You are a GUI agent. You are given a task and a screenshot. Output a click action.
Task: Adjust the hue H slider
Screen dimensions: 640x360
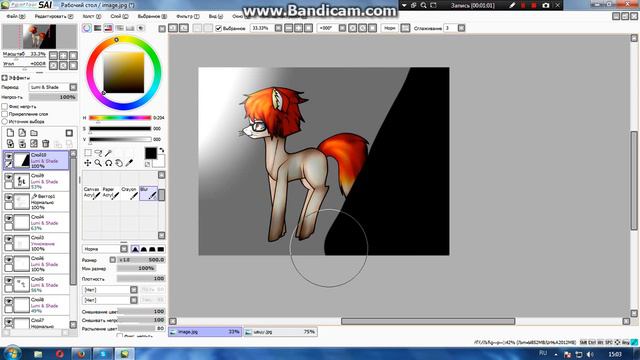tap(120, 118)
